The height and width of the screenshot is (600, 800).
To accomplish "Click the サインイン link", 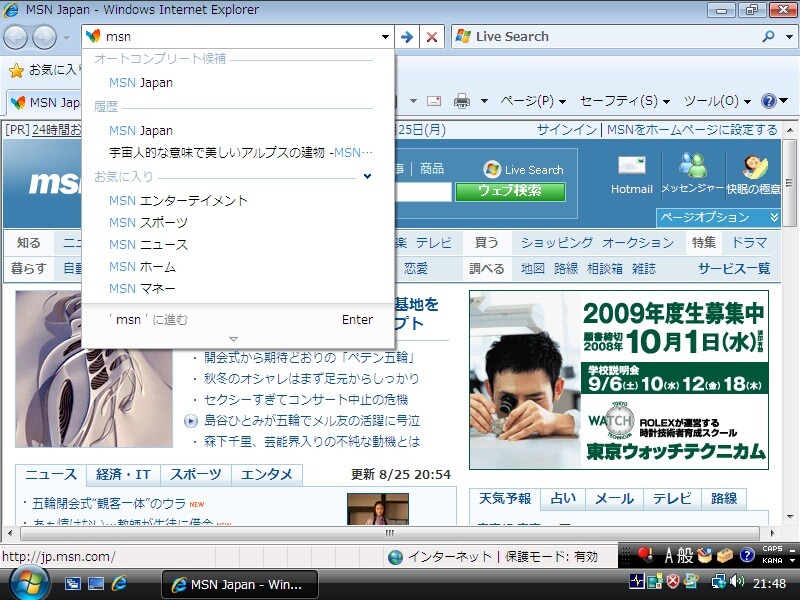I will click(x=566, y=130).
